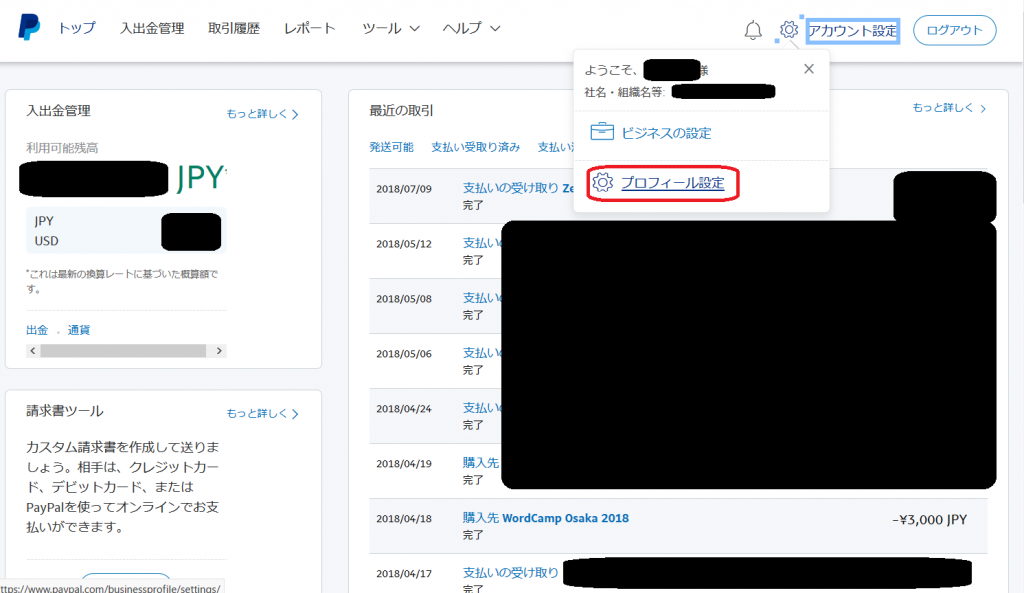
Task: Click the gear icon beside プロフィール設定
Action: (x=602, y=183)
